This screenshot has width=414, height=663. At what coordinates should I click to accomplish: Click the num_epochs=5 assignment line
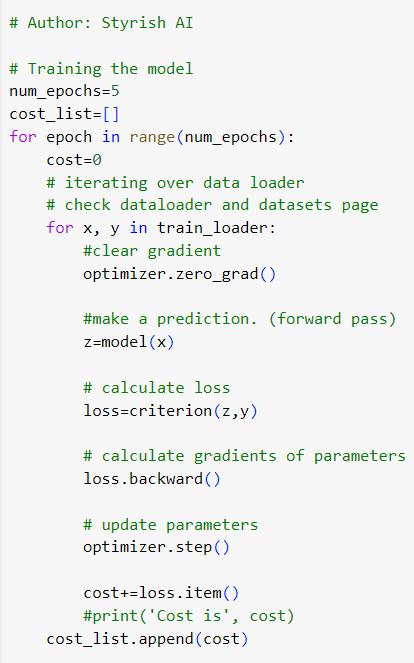tap(64, 91)
